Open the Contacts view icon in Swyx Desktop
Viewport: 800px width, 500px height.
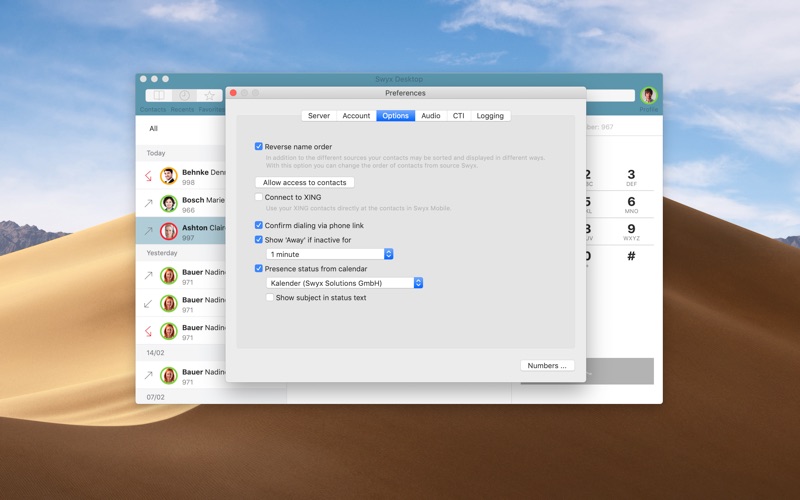pyautogui.click(x=159, y=95)
